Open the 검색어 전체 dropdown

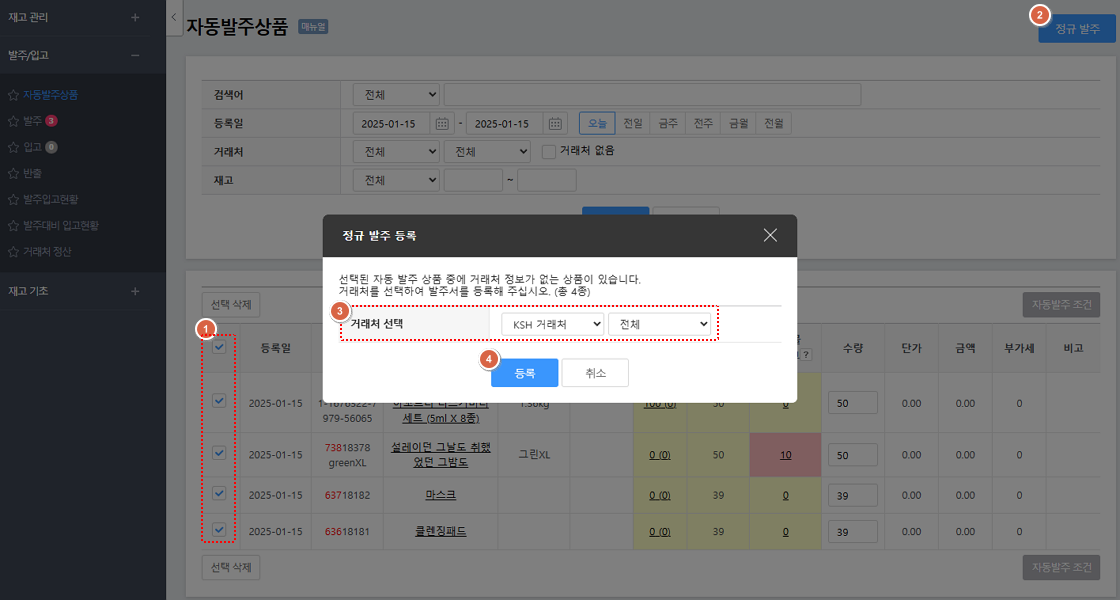point(396,95)
